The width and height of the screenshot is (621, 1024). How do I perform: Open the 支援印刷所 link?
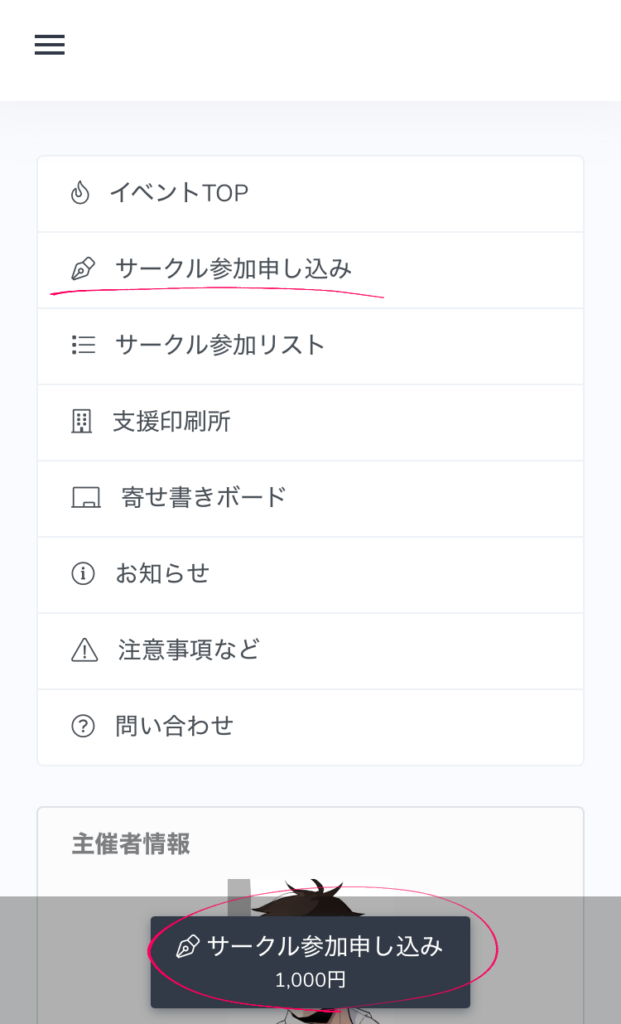coord(171,421)
